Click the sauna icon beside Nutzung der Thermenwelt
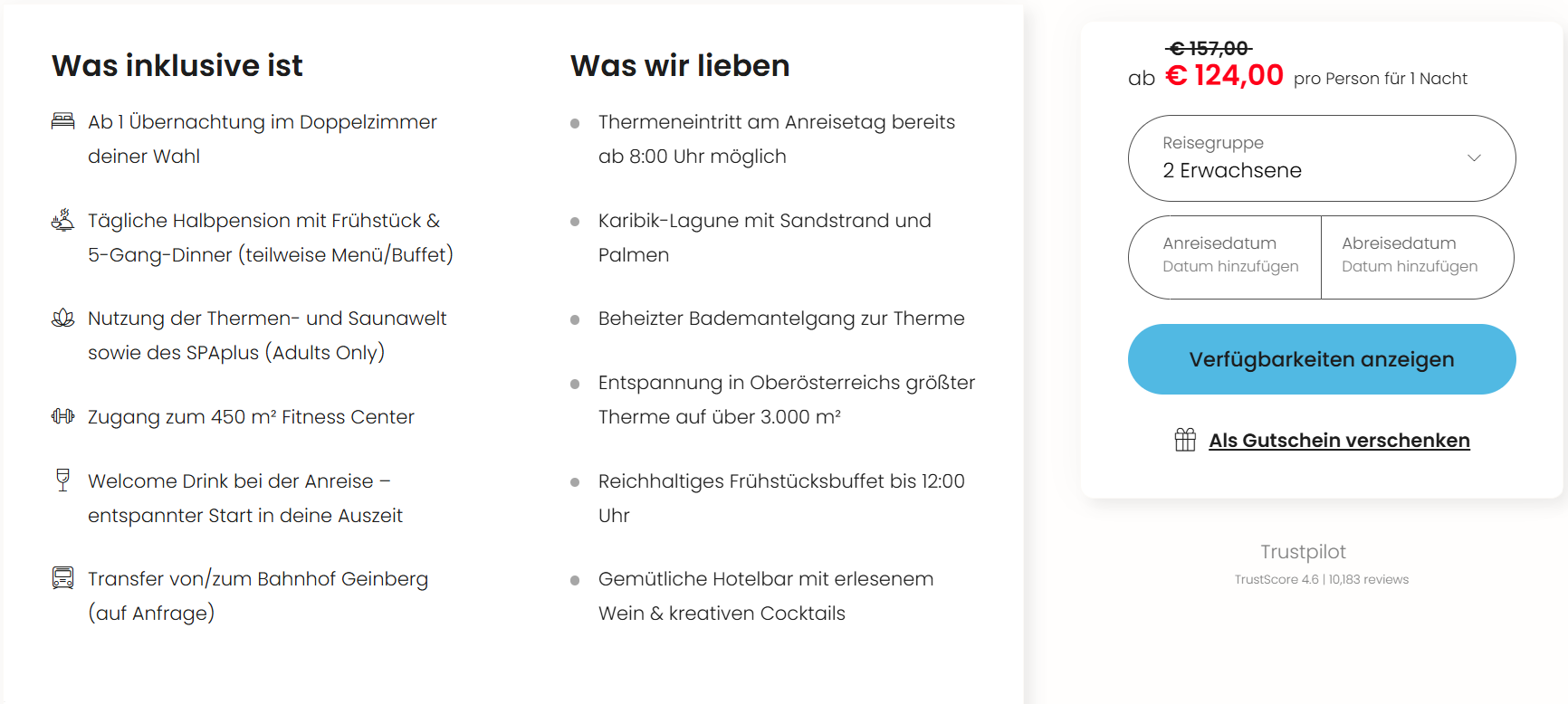The image size is (1568, 704). coord(61,317)
